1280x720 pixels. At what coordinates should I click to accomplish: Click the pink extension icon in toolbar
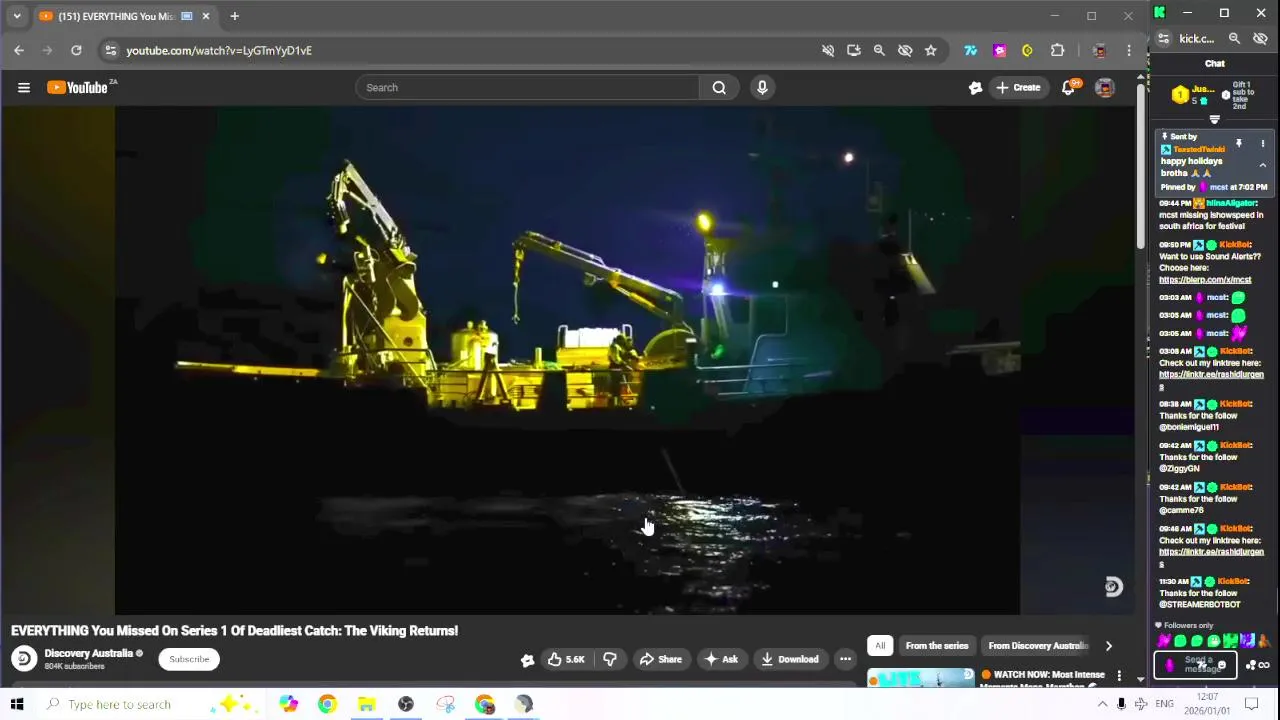pyautogui.click(x=999, y=50)
